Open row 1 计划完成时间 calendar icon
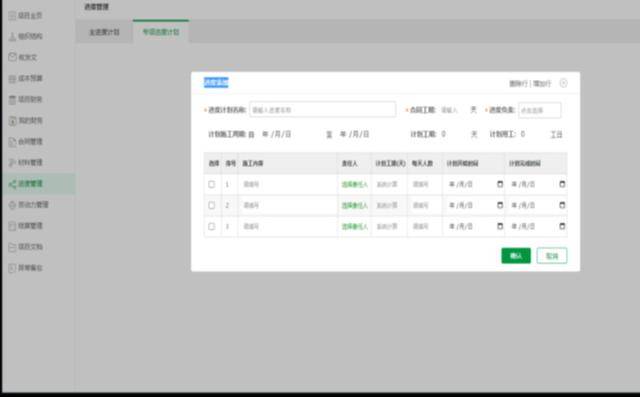 click(562, 184)
